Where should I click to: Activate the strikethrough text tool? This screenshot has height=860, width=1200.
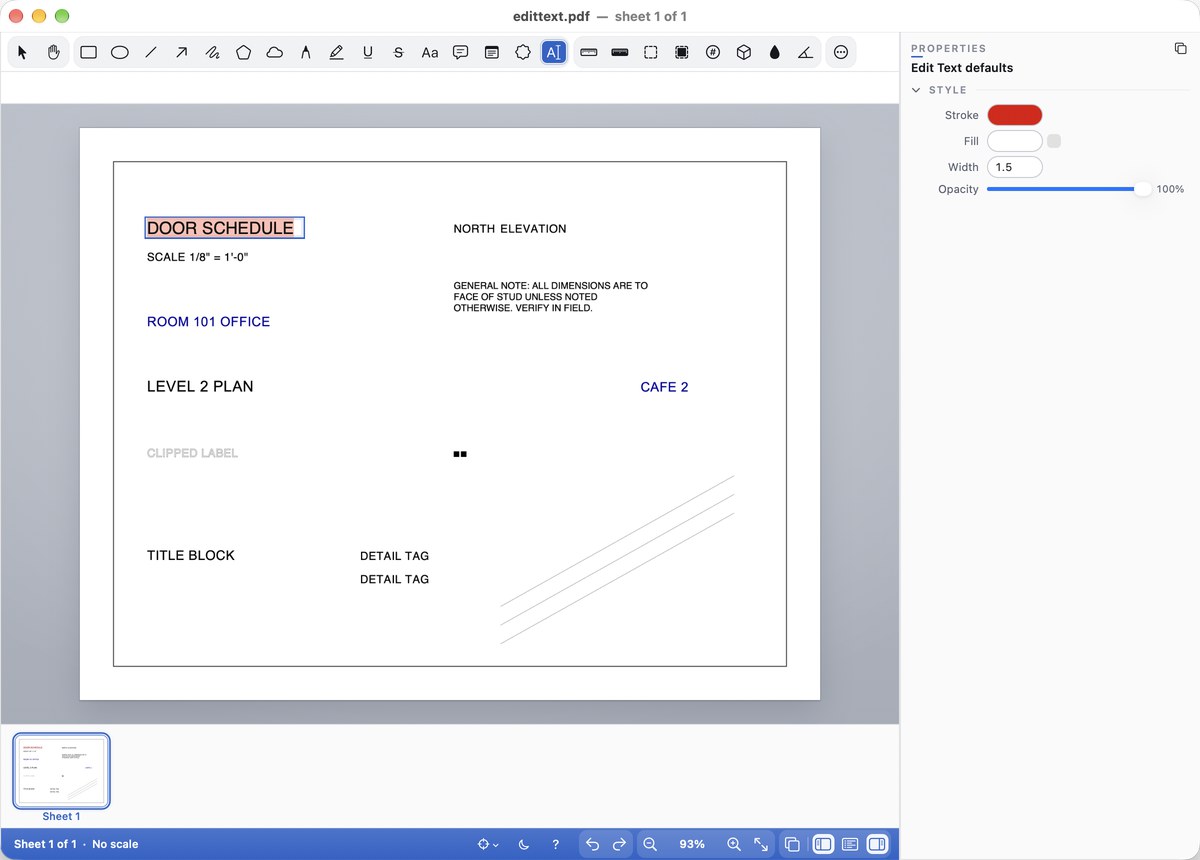(x=398, y=53)
